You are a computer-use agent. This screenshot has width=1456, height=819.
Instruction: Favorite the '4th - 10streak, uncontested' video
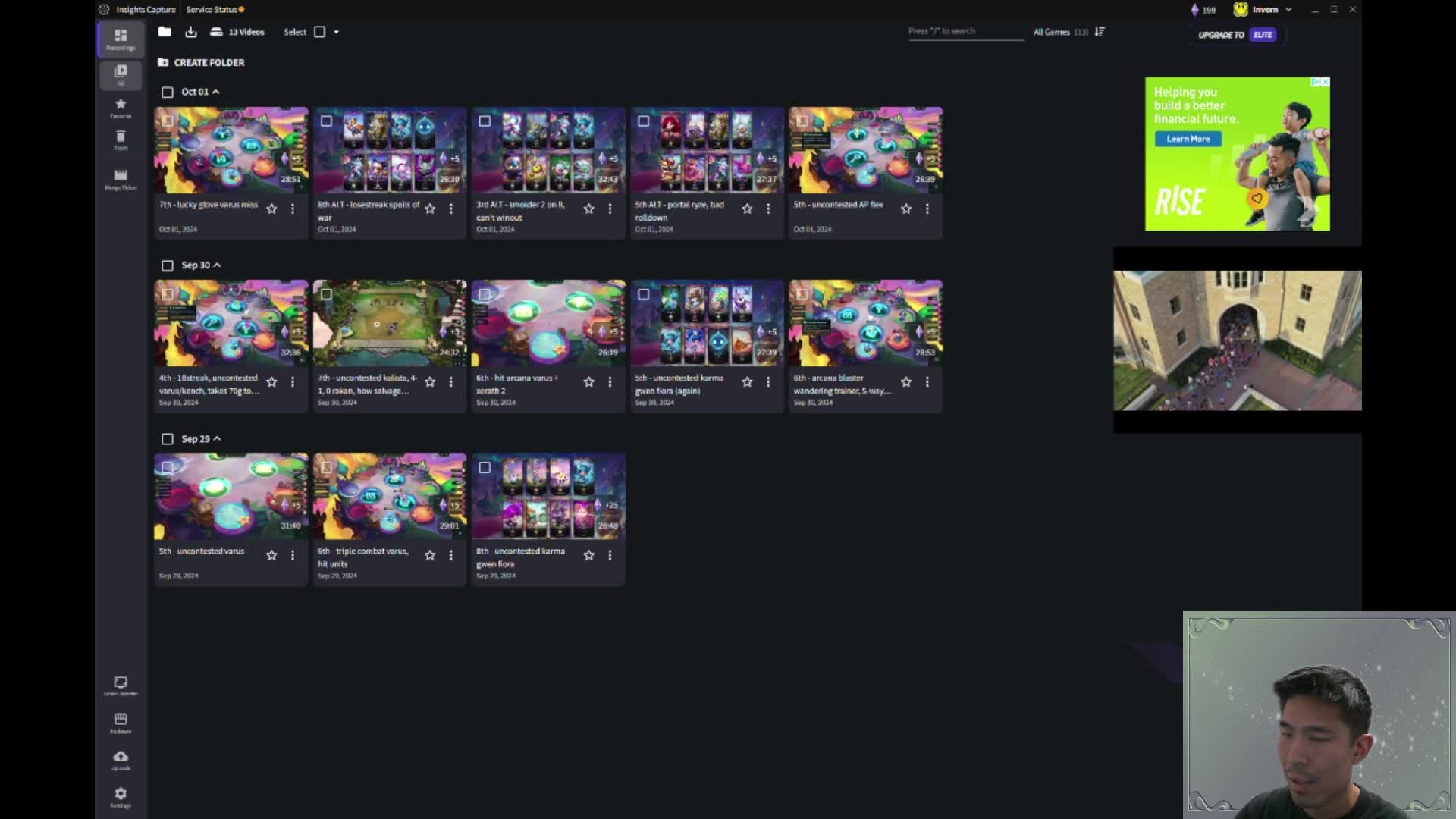pos(271,382)
